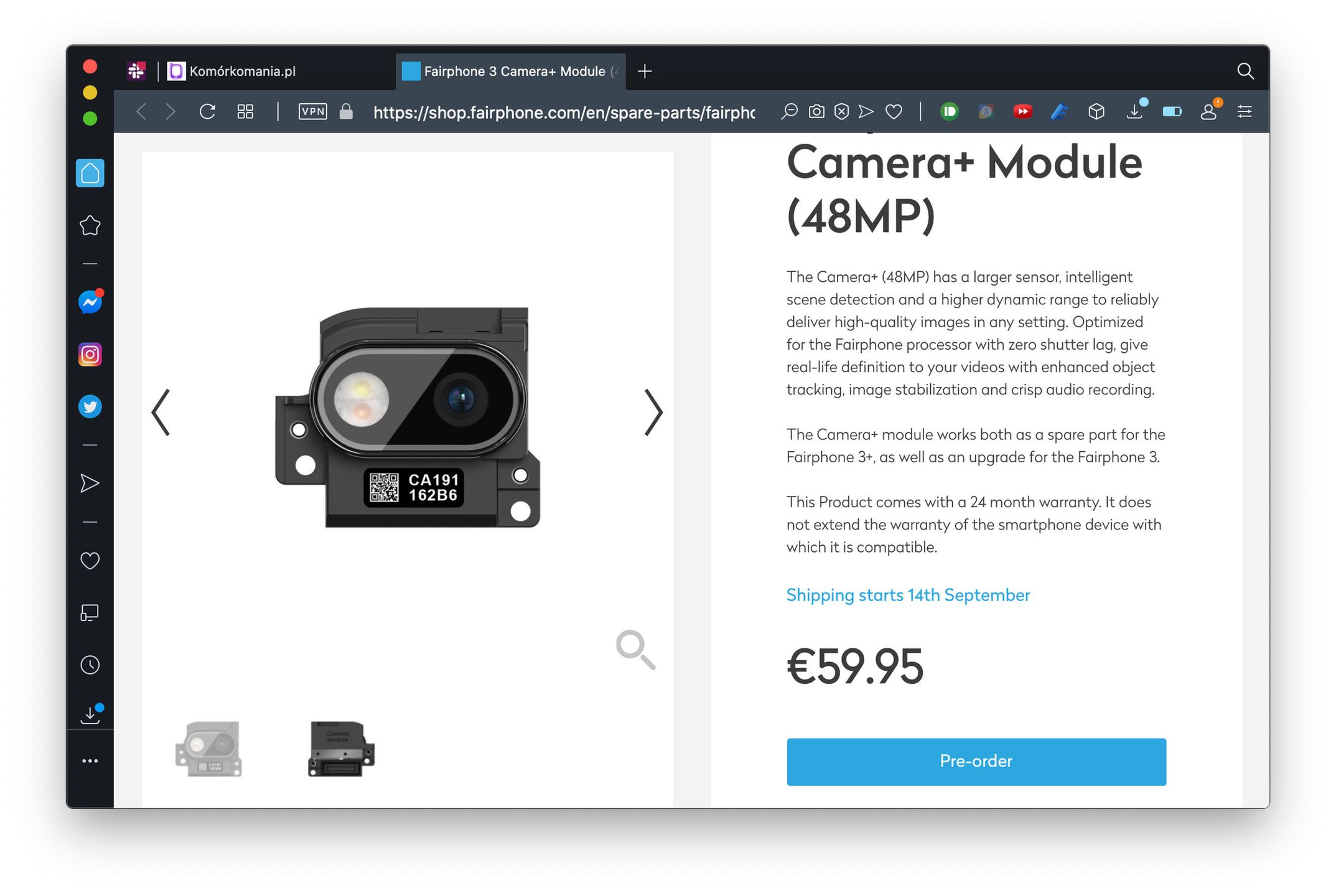Open the Slack pinned tab
Screen dimensions: 1336x896
[x=136, y=71]
